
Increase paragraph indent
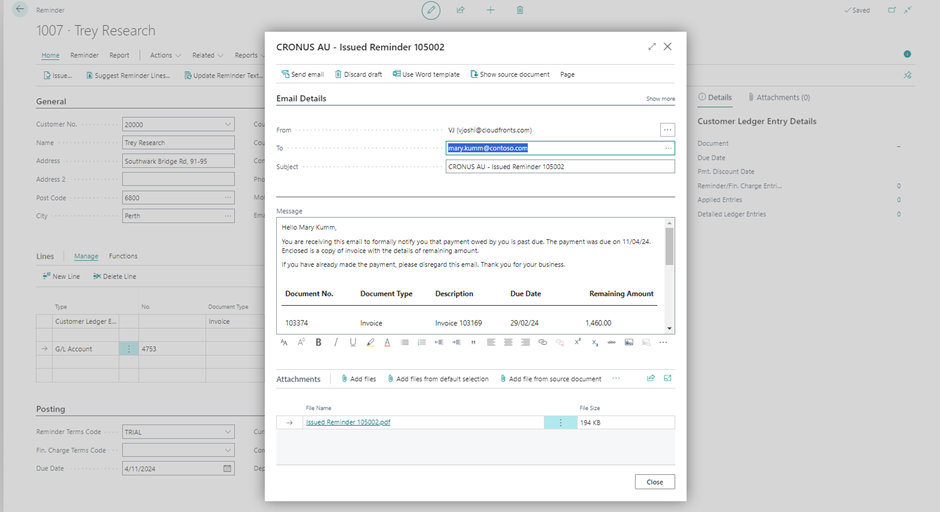(456, 342)
